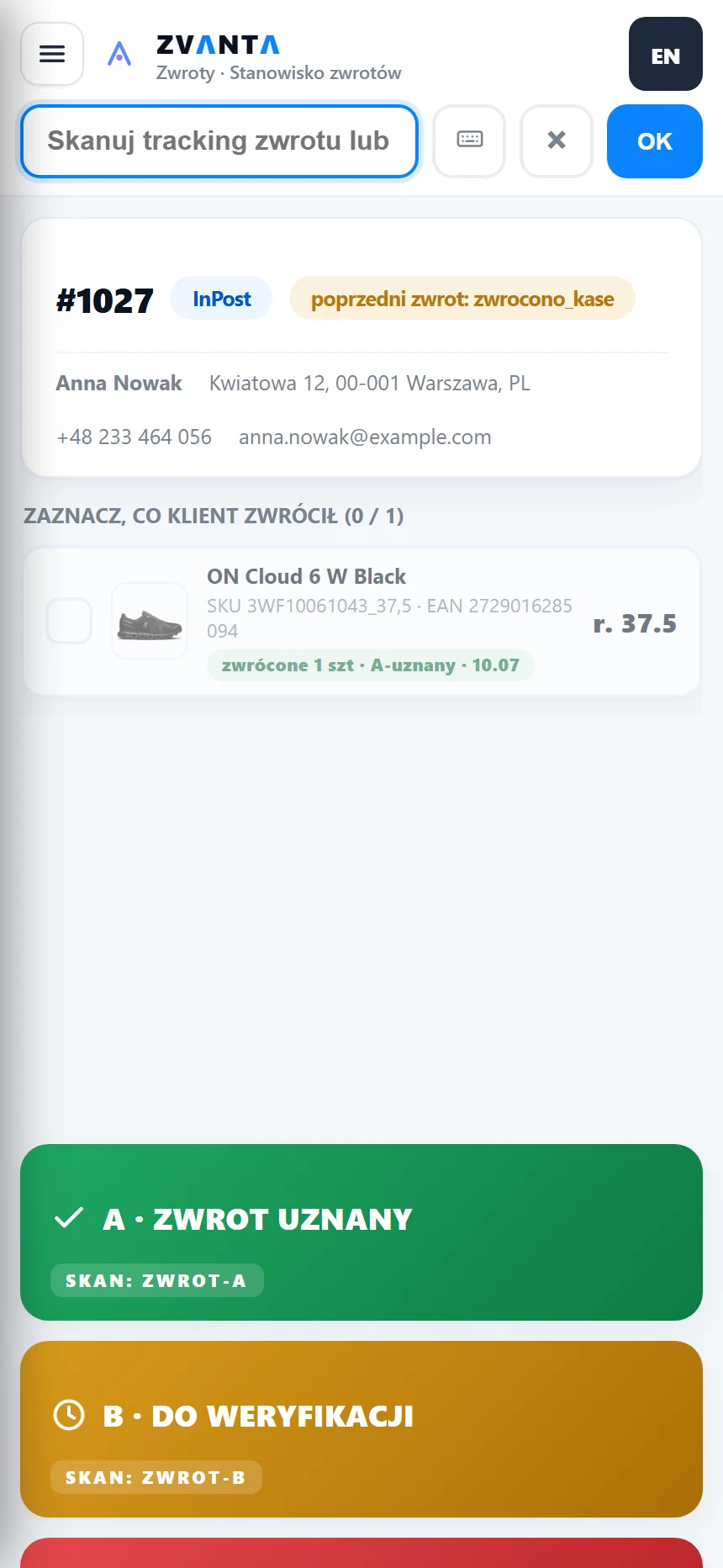Open the on-screen keyboard icon
The image size is (723, 1568).
[x=469, y=140]
